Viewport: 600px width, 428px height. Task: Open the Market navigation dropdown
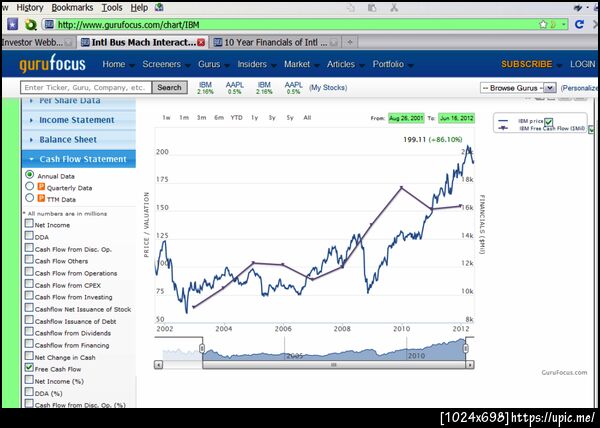(301, 64)
